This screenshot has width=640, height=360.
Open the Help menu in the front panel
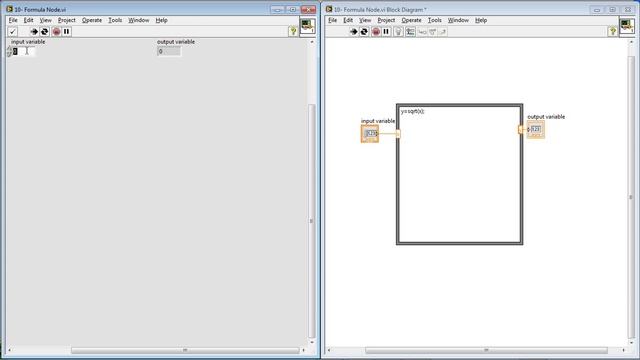pyautogui.click(x=161, y=20)
